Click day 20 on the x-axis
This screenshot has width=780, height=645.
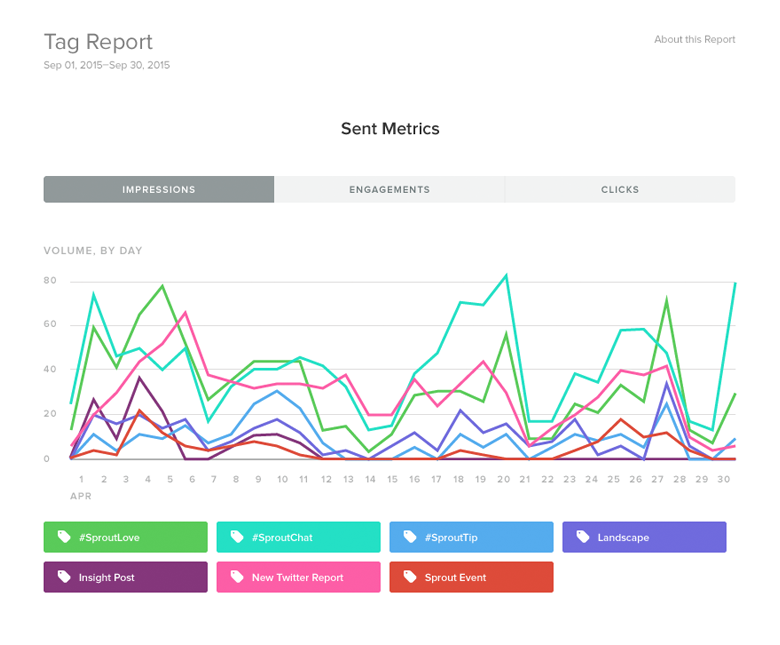pyautogui.click(x=503, y=479)
